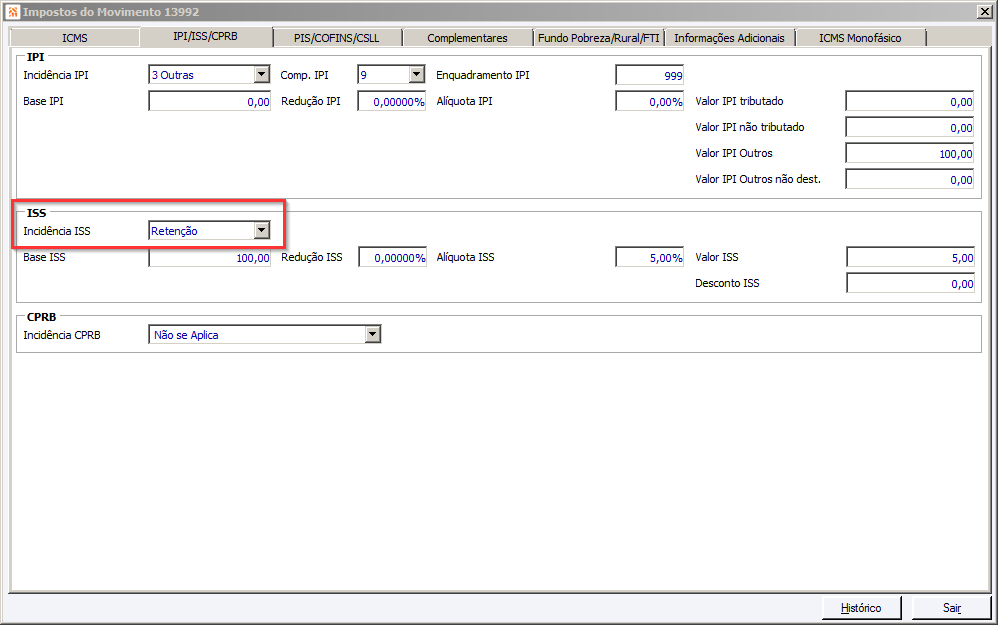Click the Histórico button

pos(861,608)
